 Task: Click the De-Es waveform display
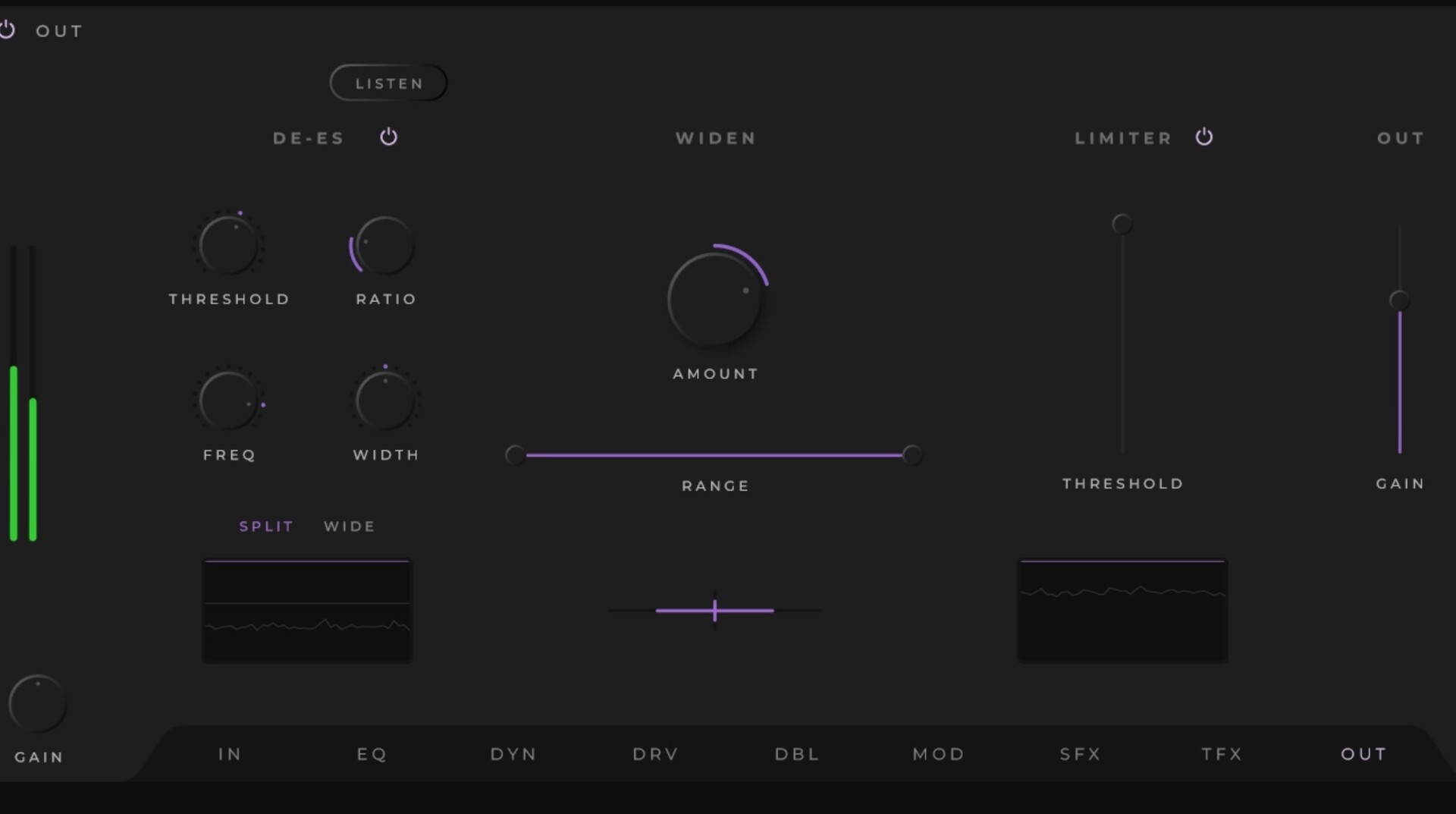[x=307, y=611]
